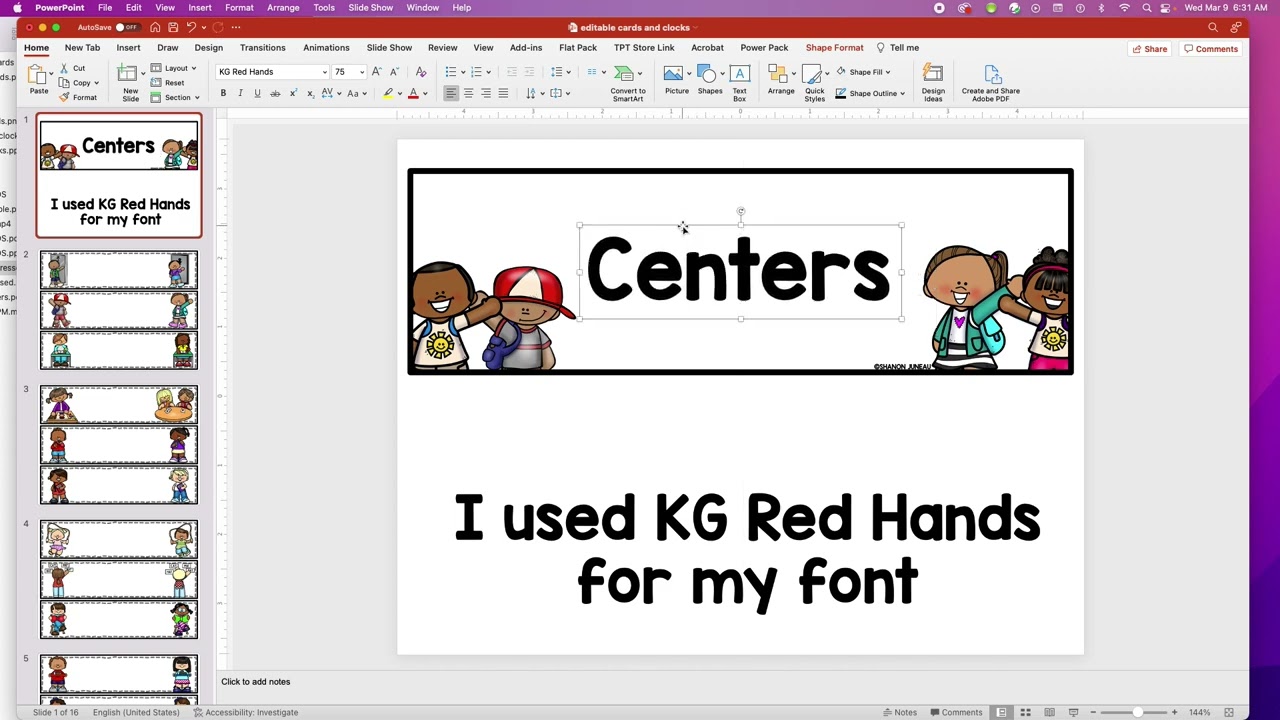Viewport: 1280px width, 720px height.
Task: Align text to the left
Action: click(x=451, y=93)
